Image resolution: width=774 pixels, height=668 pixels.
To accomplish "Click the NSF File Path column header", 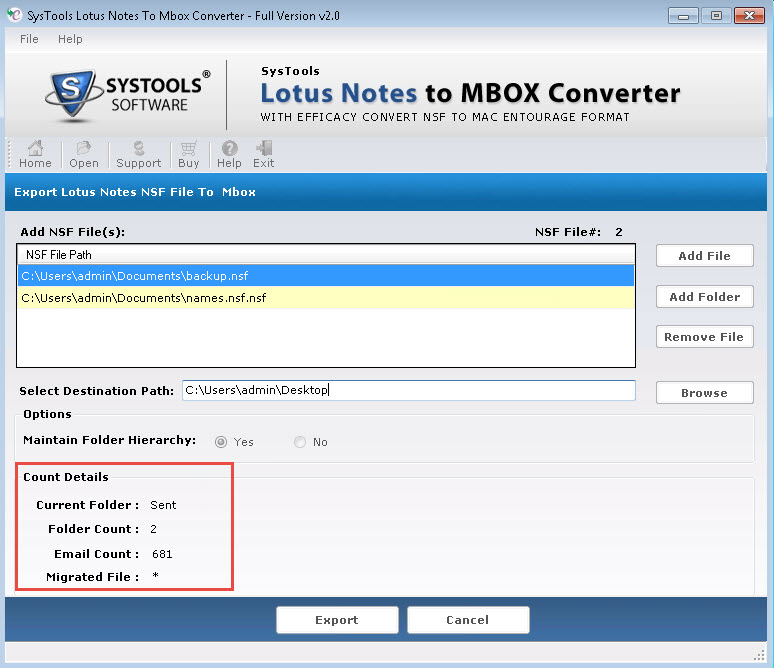I will [x=326, y=255].
